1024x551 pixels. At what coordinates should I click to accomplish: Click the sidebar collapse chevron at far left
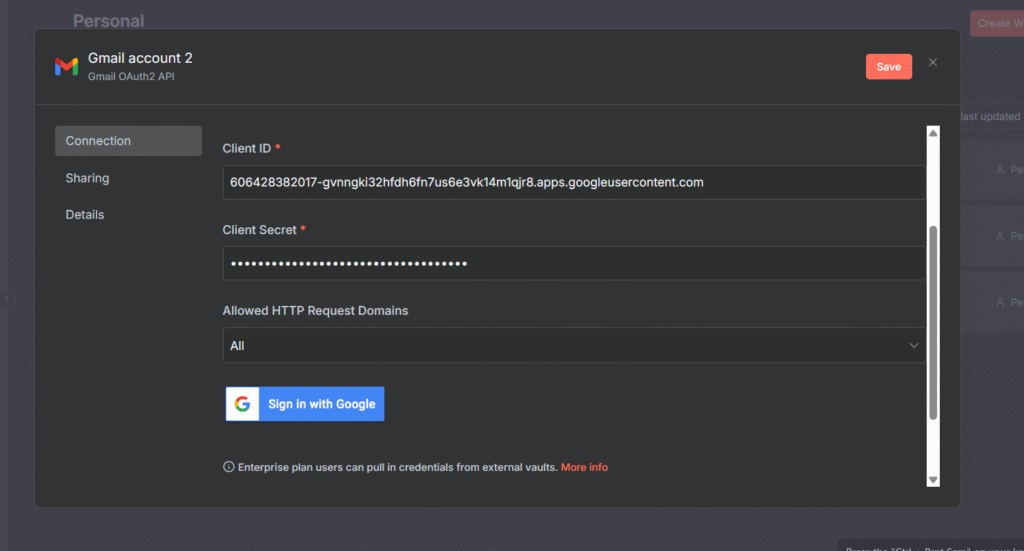tap(7, 298)
